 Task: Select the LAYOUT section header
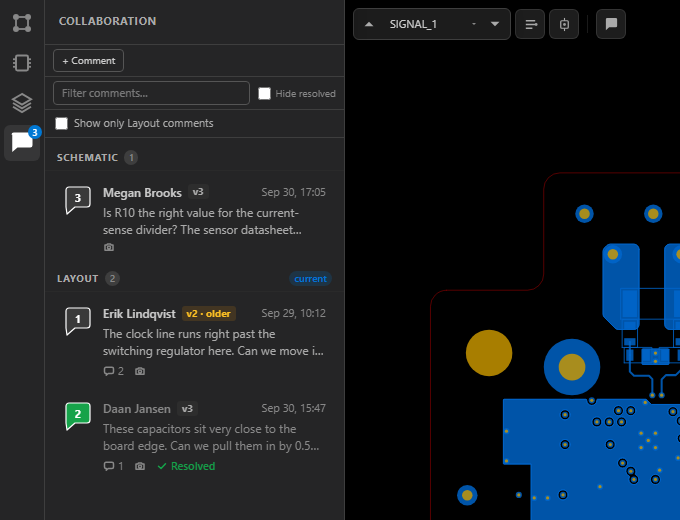(x=78, y=278)
